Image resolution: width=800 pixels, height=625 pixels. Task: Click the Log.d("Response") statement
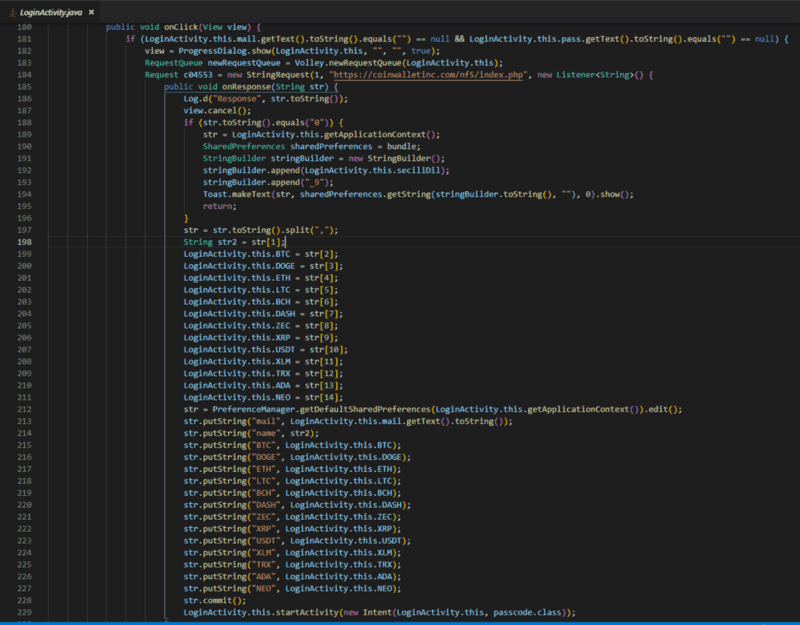click(x=266, y=99)
